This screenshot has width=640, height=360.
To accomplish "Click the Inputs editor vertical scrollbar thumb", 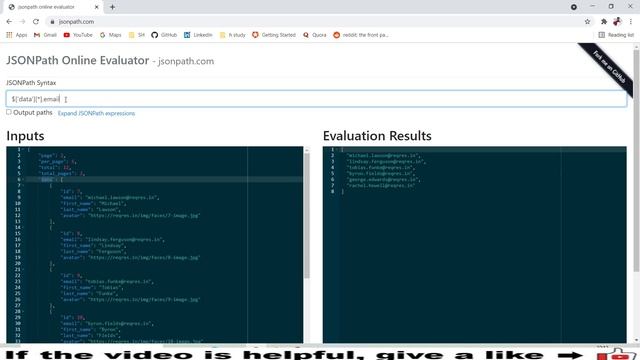I will [x=307, y=215].
